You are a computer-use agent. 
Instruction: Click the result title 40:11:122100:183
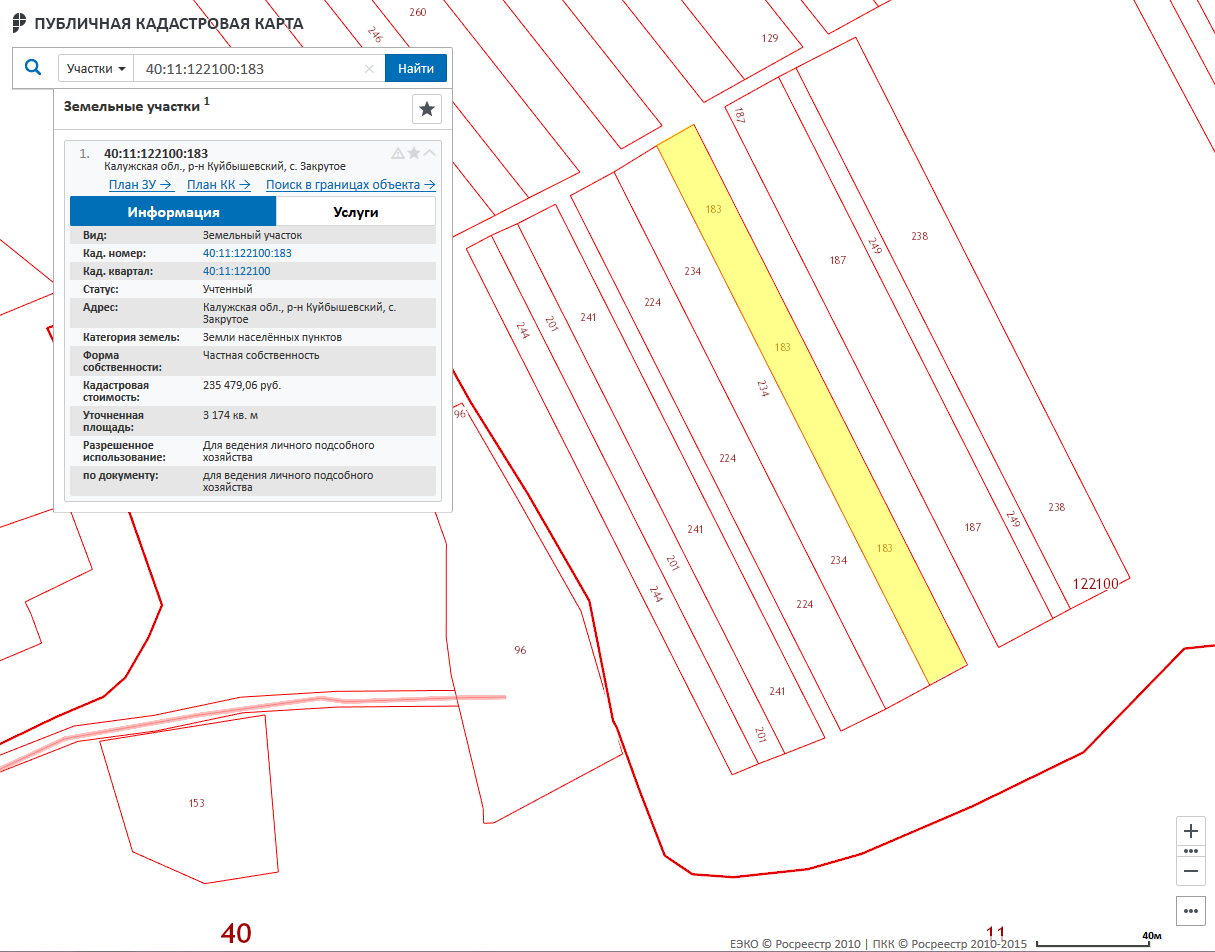point(156,153)
